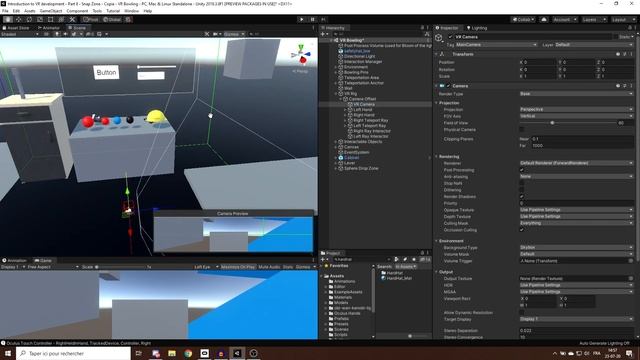Image resolution: width=640 pixels, height=360 pixels.
Task: Toggle Maximize On Play in Game view
Action: point(238,267)
